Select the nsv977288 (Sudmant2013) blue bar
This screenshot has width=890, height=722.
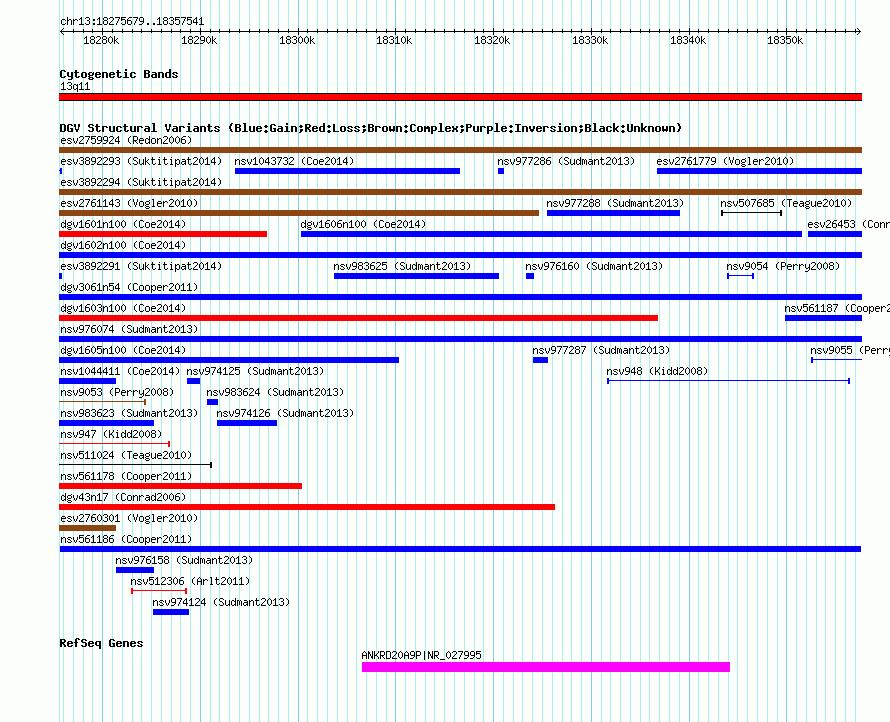[x=614, y=213]
